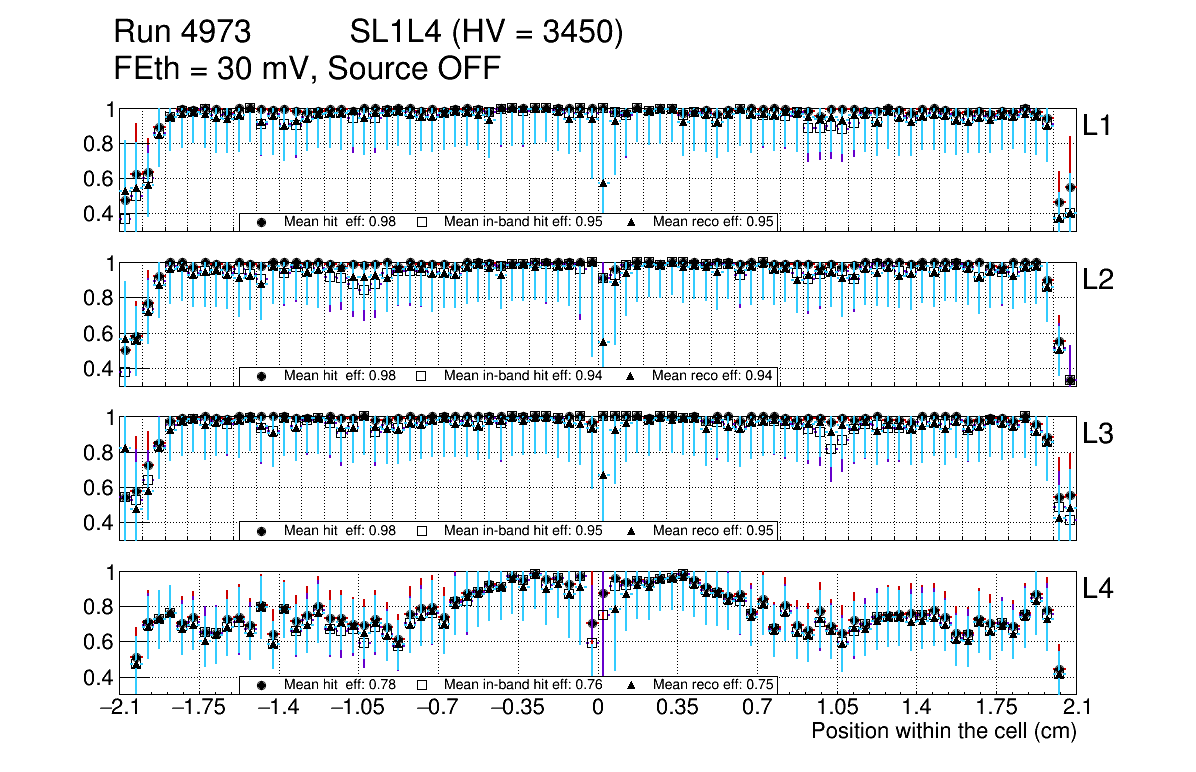The width and height of the screenshot is (1196, 772).
Task: Click the open square marker in L1 legend
Action: click(422, 222)
